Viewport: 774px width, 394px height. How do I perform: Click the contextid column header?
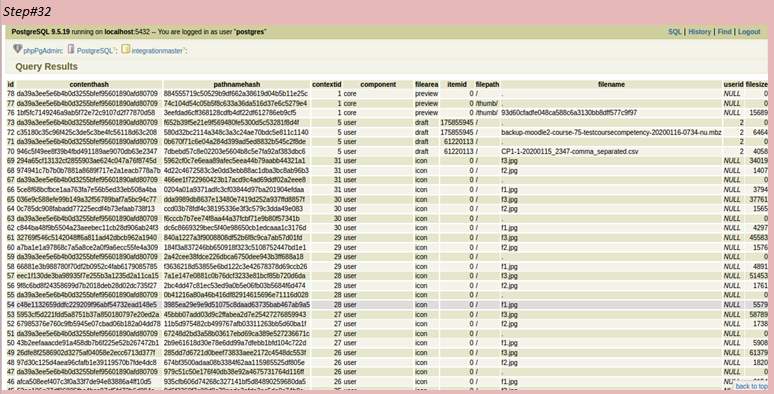pos(327,84)
